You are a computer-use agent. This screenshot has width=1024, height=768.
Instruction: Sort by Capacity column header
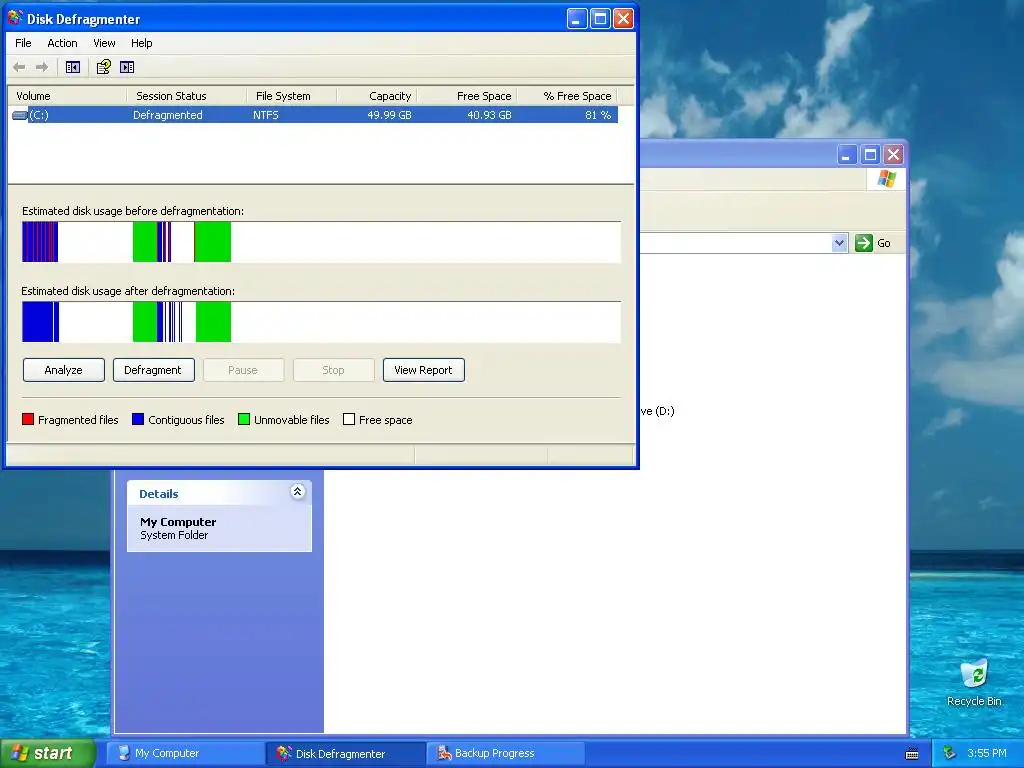click(376, 96)
